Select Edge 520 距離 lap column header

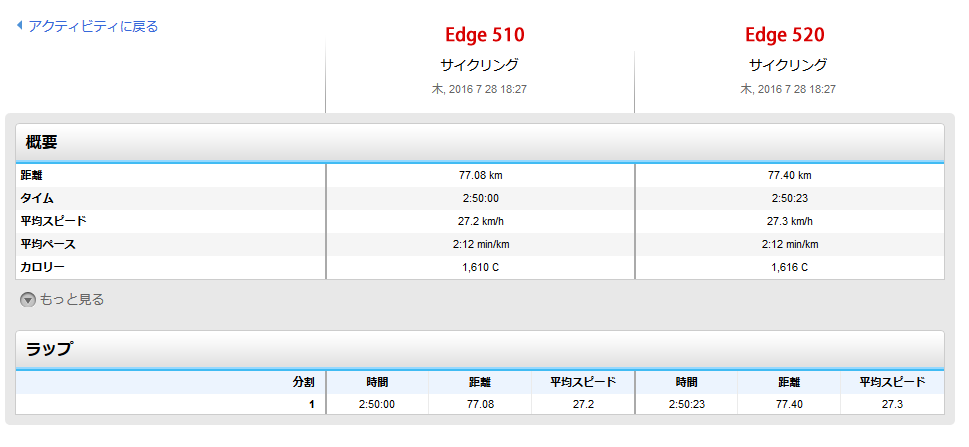tap(789, 382)
